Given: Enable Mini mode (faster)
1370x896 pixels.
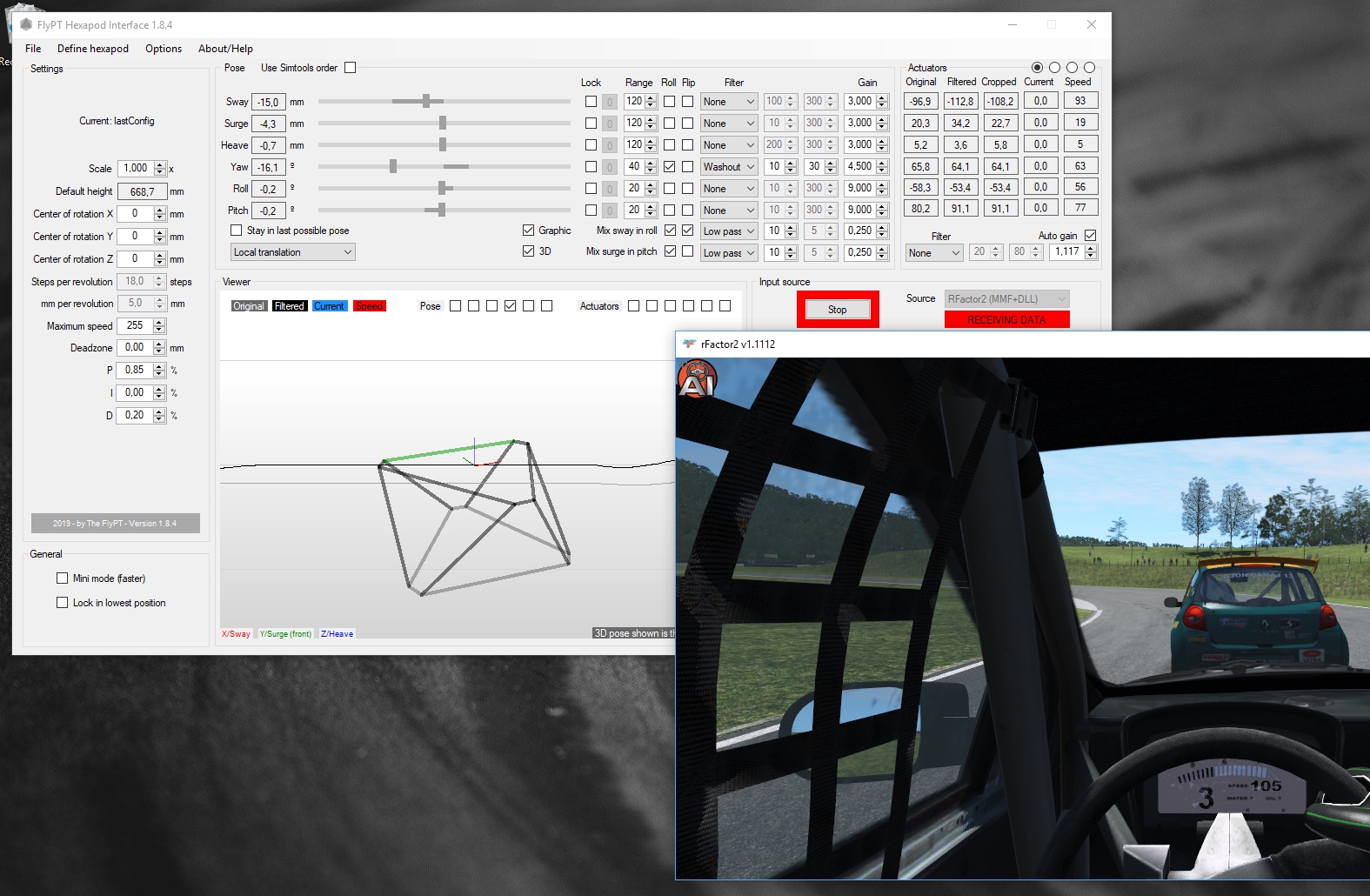Looking at the screenshot, I should [63, 578].
